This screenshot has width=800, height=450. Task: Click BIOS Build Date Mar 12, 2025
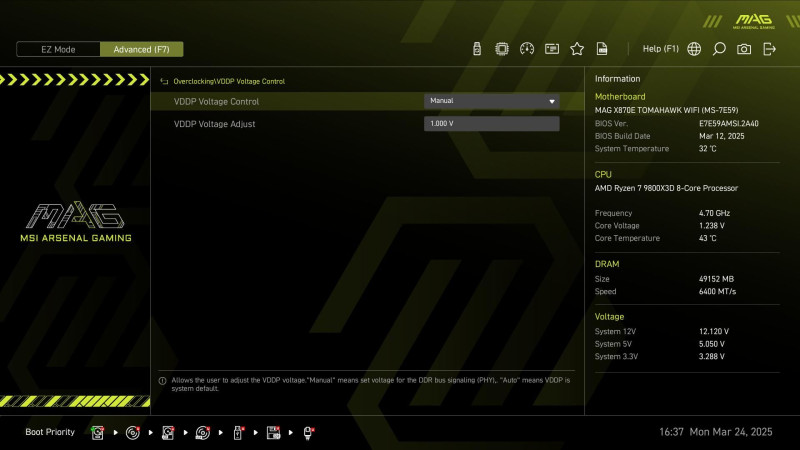point(721,136)
